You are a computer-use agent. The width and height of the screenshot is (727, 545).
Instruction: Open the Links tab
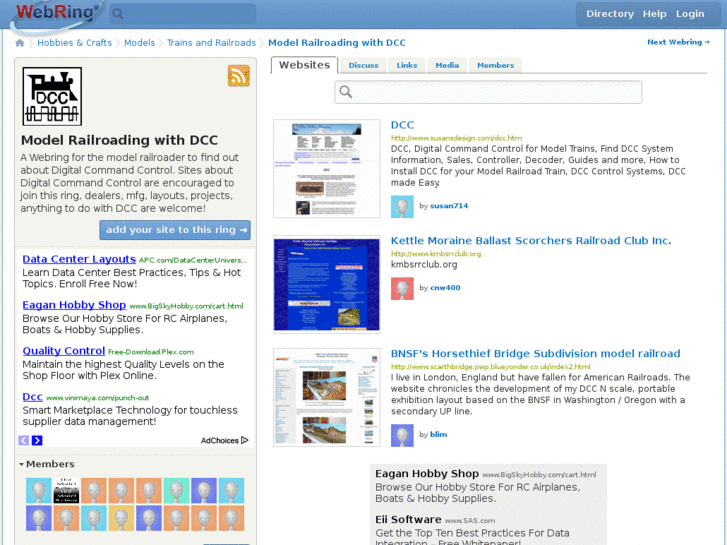(407, 65)
